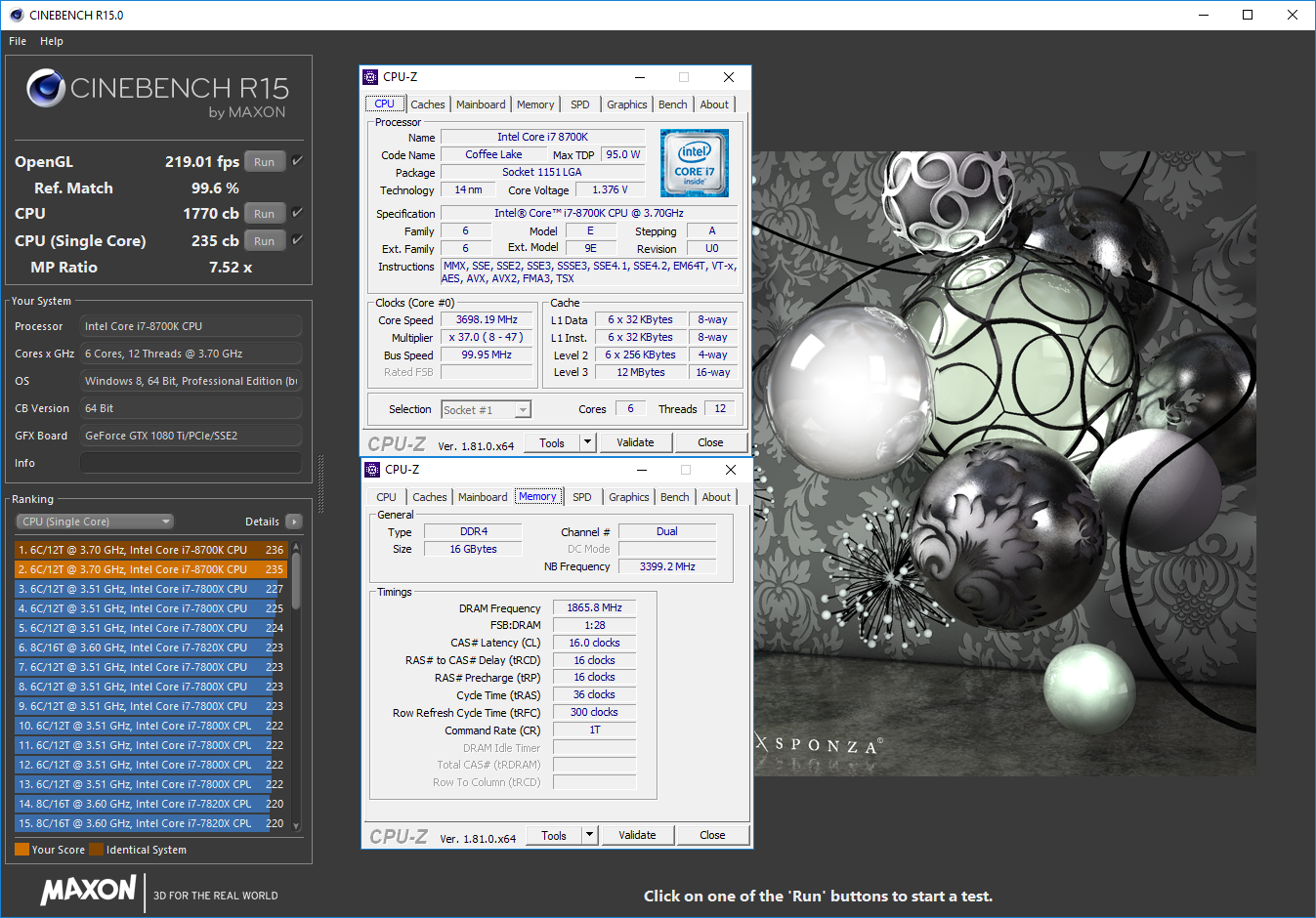Screen dimensions: 1316x918
Task: Click the brown Identical System legend swatch
Action: click(96, 850)
